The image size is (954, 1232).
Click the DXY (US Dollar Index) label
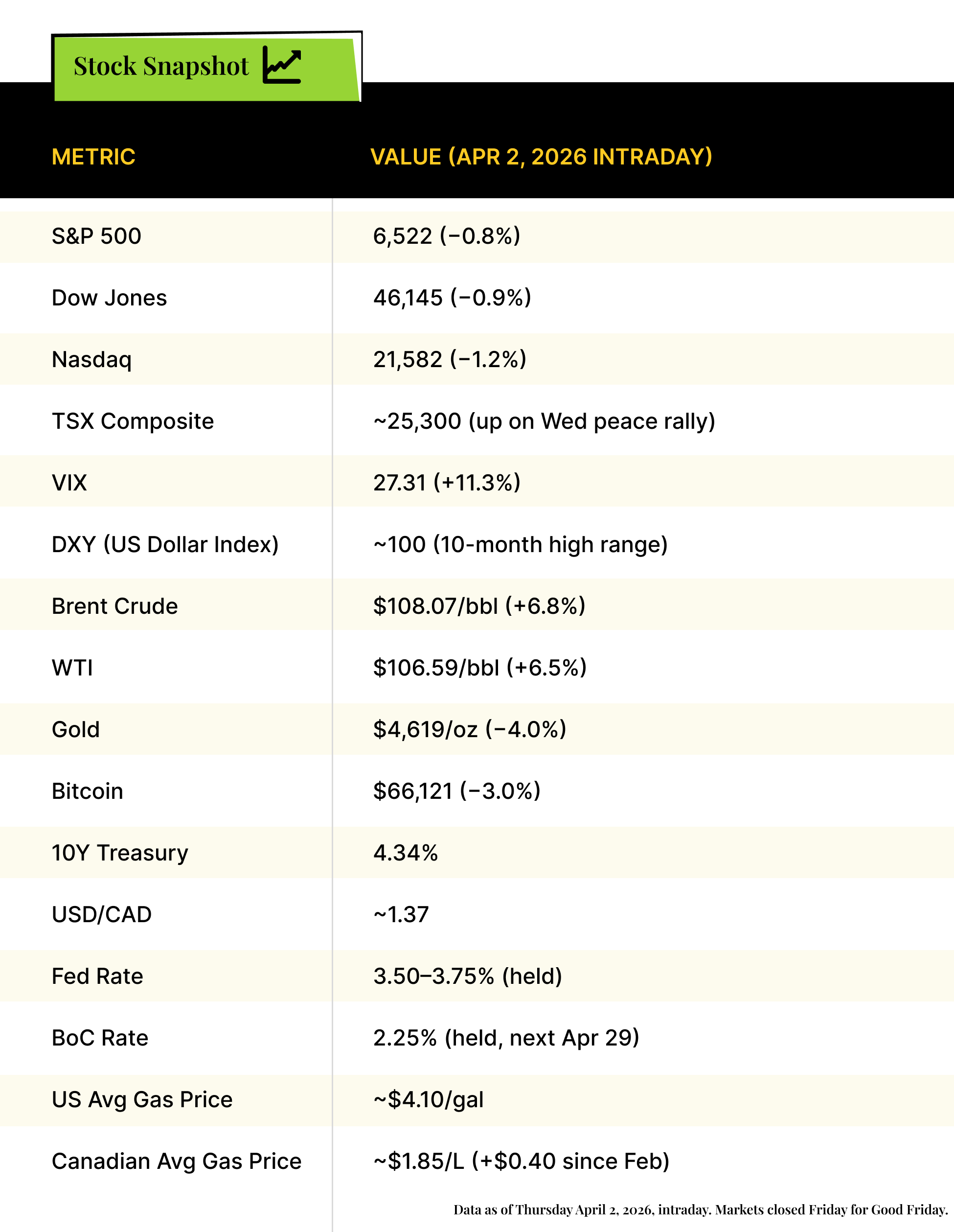[165, 544]
